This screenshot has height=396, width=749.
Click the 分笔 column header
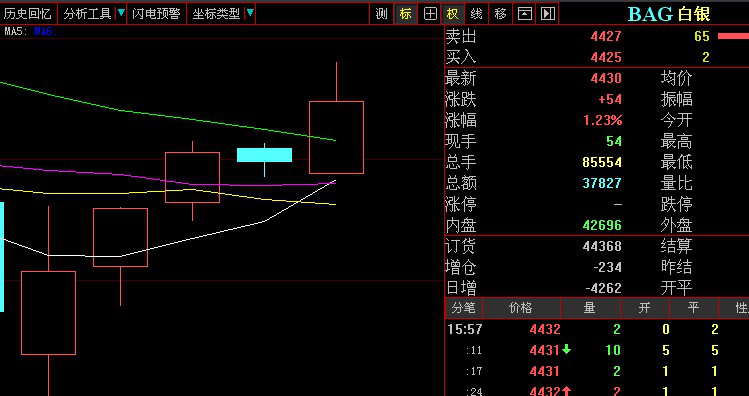pyautogui.click(x=463, y=308)
